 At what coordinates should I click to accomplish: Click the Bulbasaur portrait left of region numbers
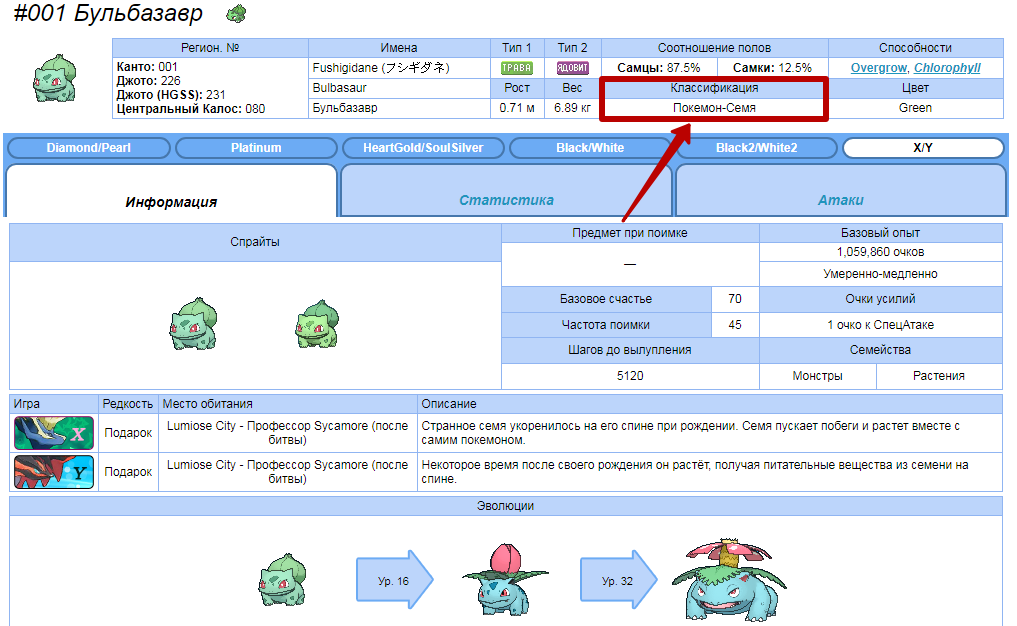[x=55, y=78]
